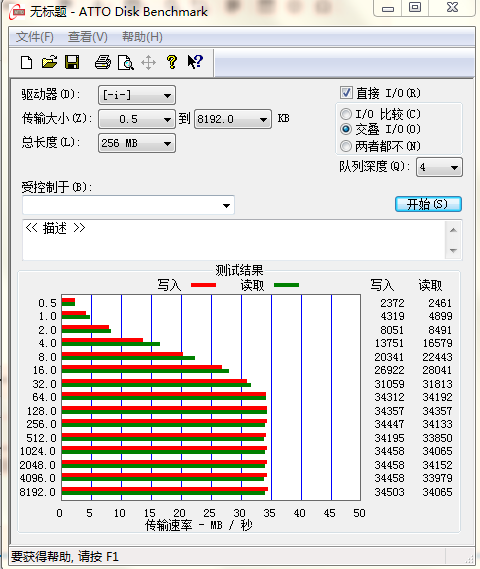The image size is (480, 569).
Task: Open the 文件(F) menu
Action: click(x=35, y=37)
